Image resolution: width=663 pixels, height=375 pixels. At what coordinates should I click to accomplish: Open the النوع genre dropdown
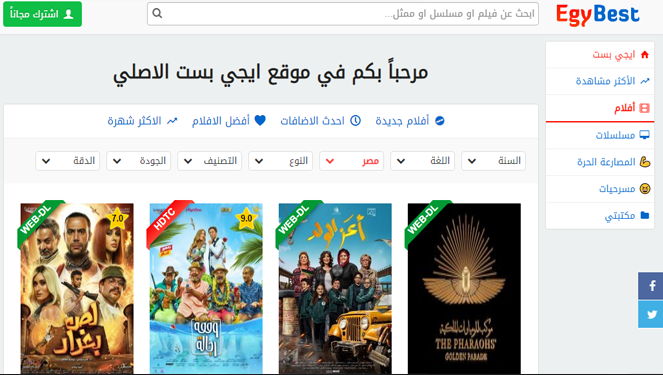tap(280, 161)
